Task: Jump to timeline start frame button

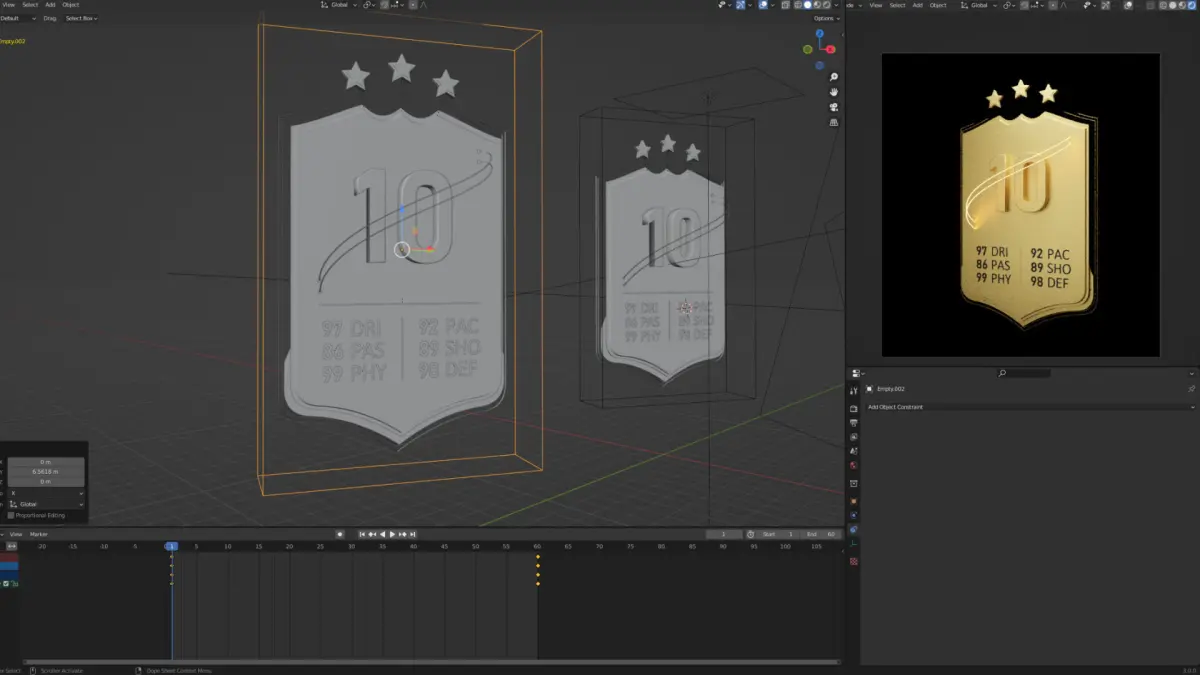Action: [x=362, y=534]
